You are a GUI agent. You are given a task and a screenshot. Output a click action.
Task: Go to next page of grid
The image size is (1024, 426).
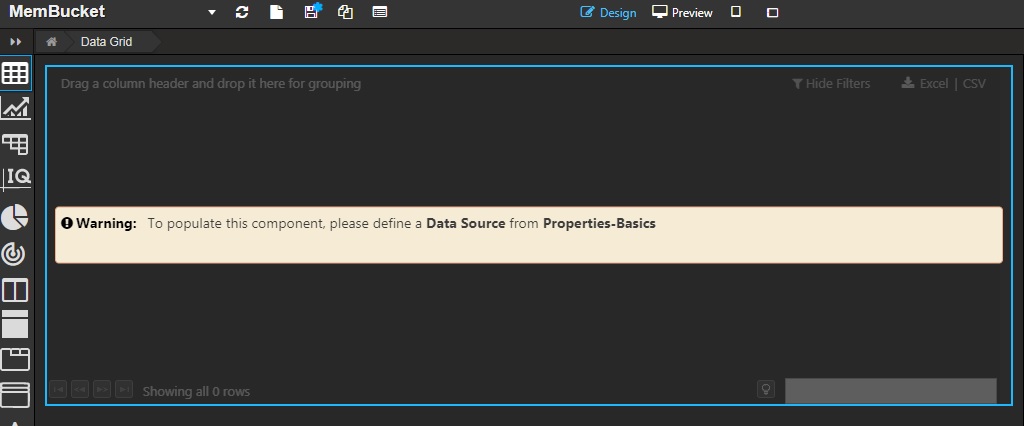coord(102,389)
